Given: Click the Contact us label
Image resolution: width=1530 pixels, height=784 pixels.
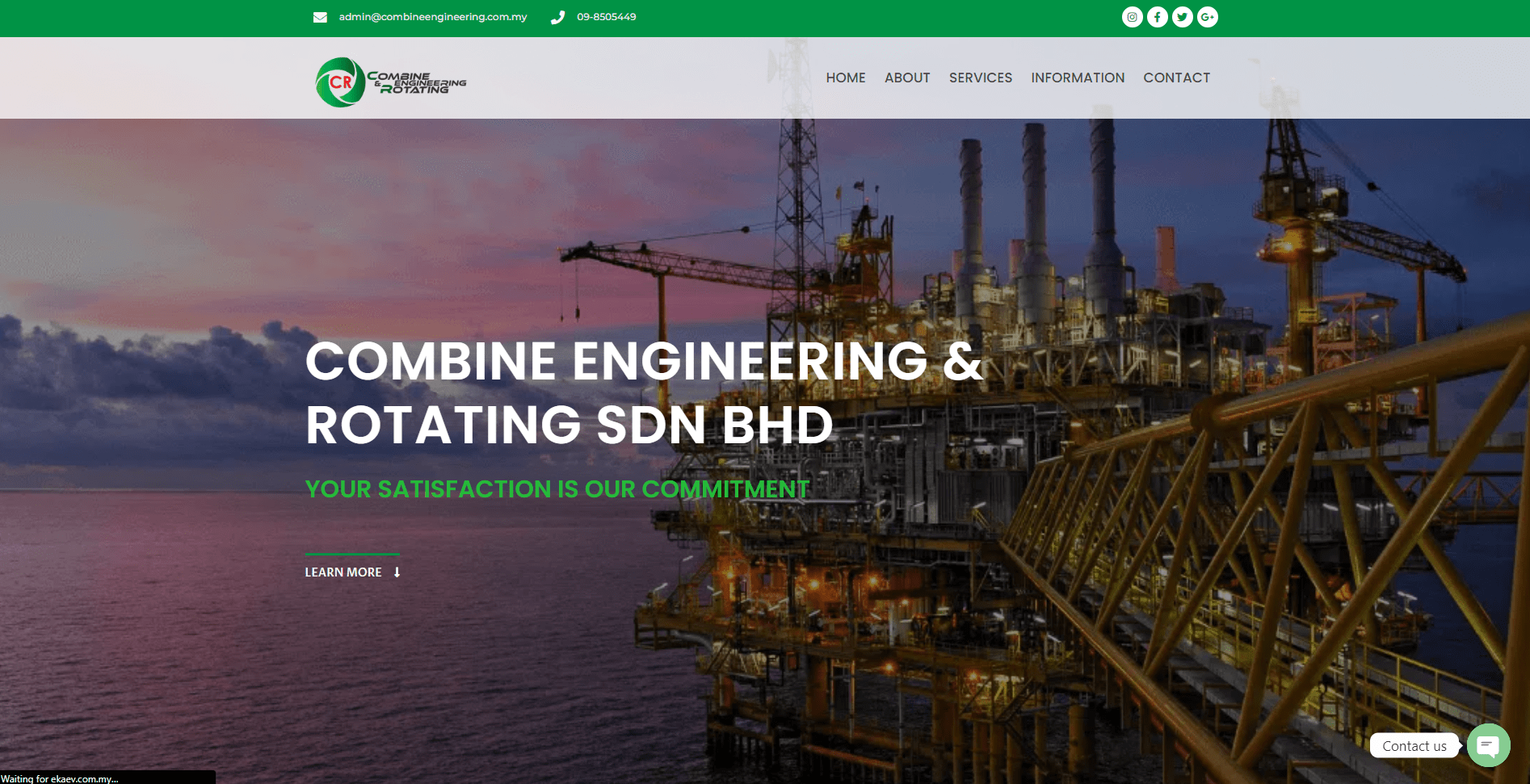Looking at the screenshot, I should coord(1414,746).
